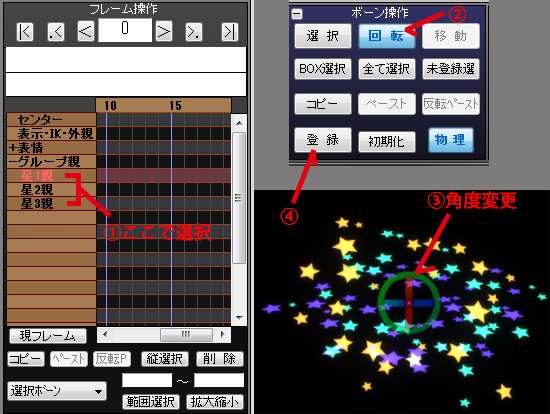Click bone panel ペースト button
The width and height of the screenshot is (550, 414).
pyautogui.click(x=387, y=104)
